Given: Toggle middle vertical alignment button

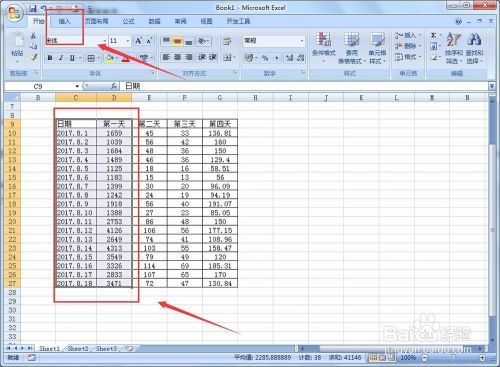Looking at the screenshot, I should point(177,41).
